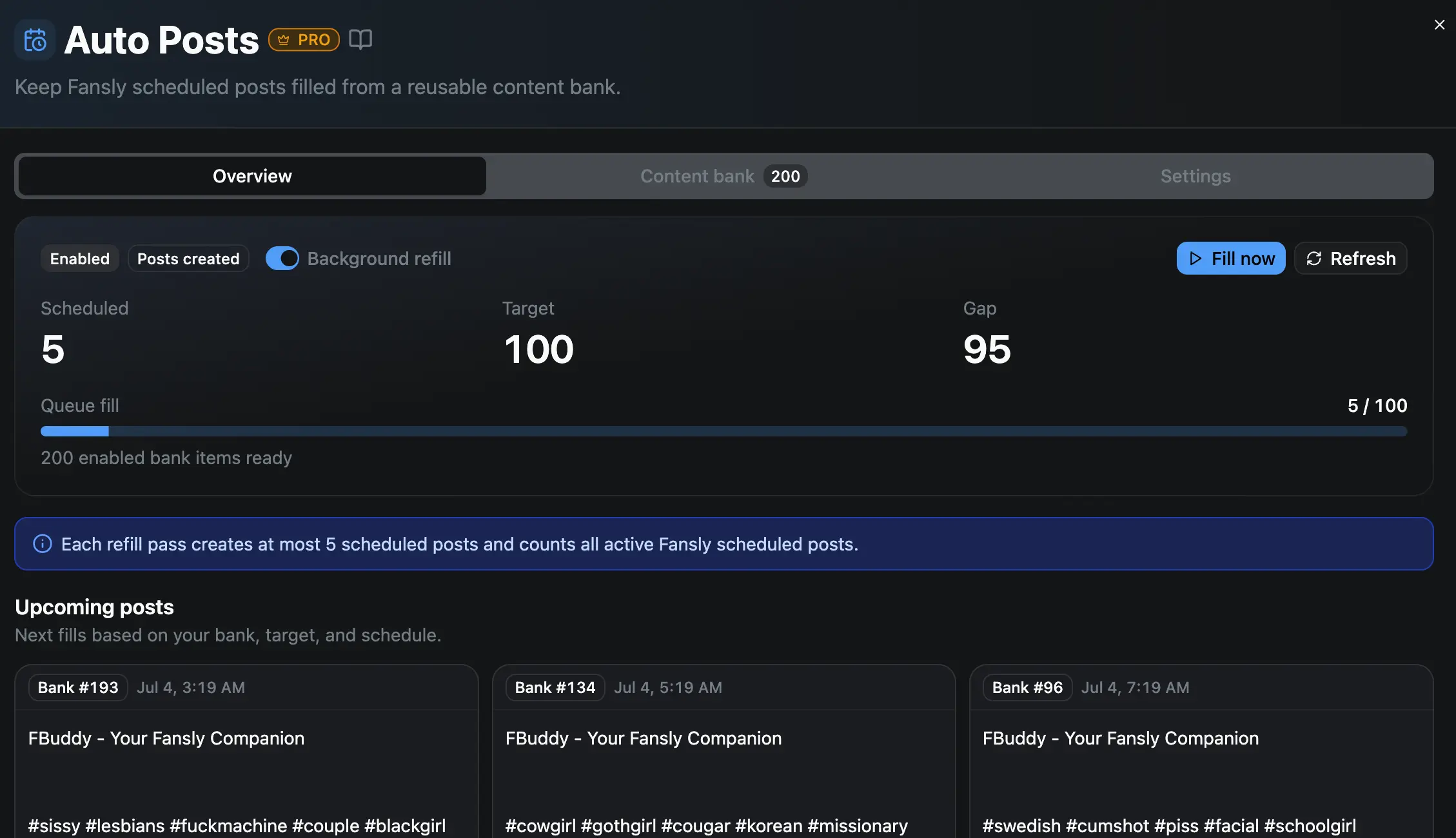Click the 5 / 100 queue fill count
The image size is (1456, 838).
(x=1377, y=405)
